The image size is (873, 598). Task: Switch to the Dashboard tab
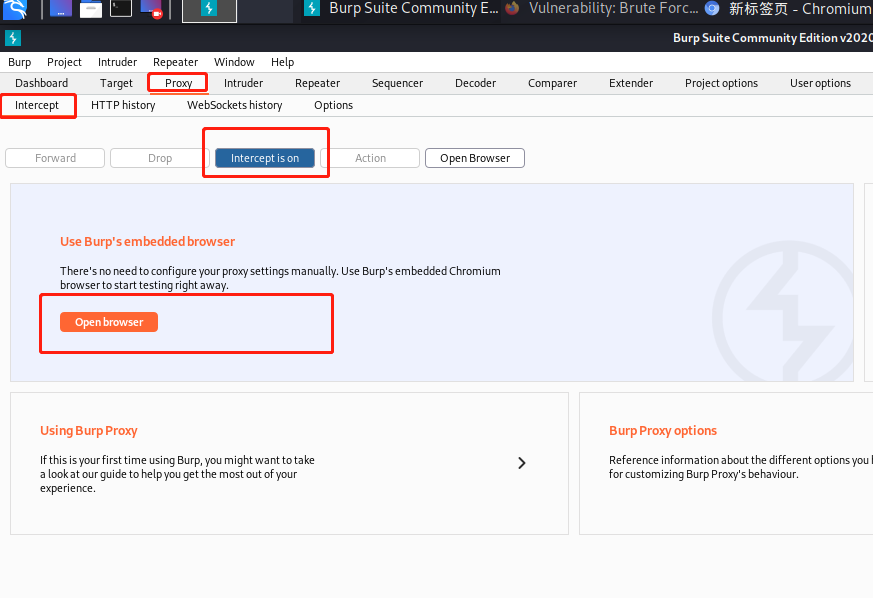click(42, 83)
